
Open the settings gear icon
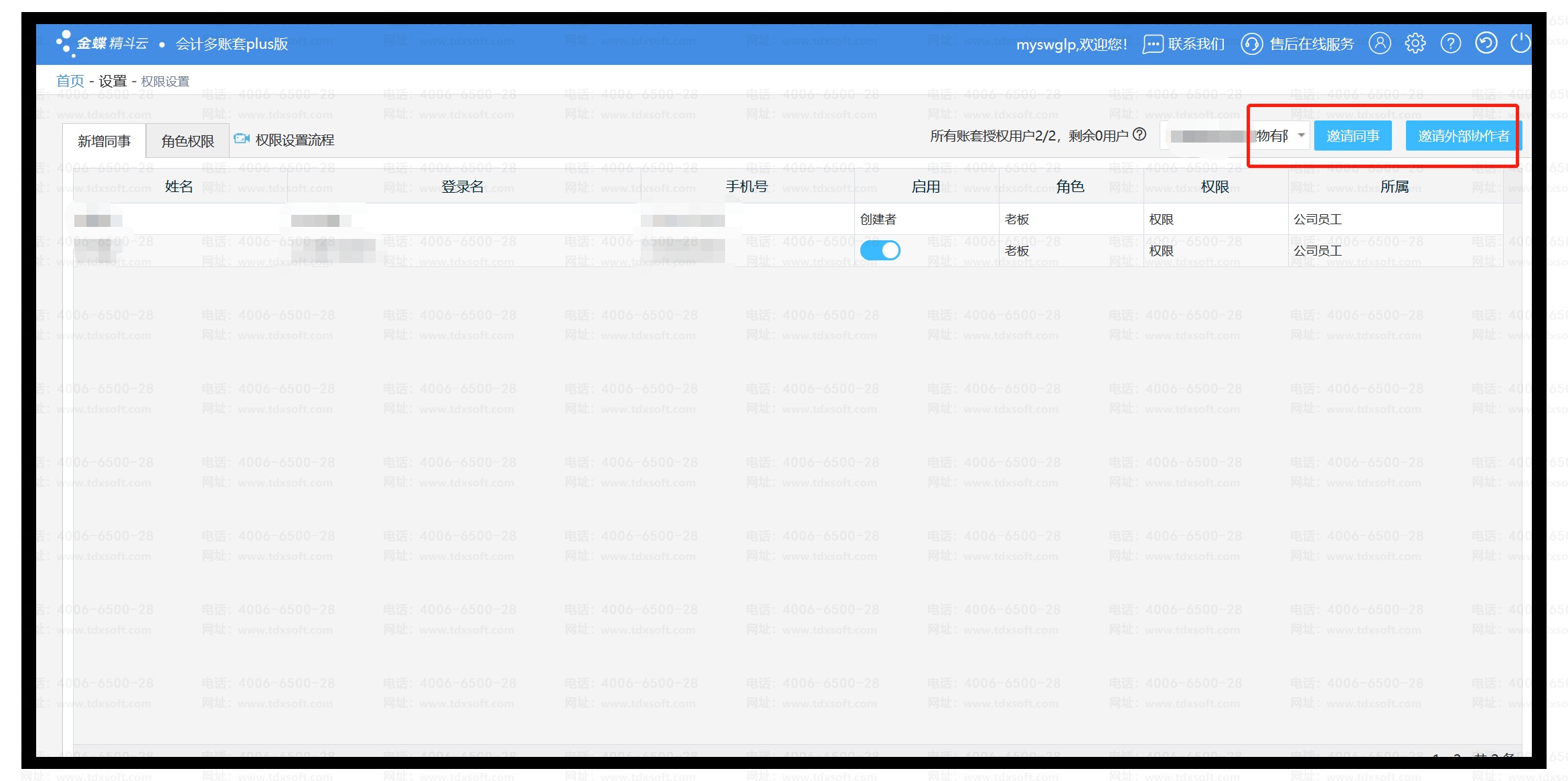click(1415, 44)
